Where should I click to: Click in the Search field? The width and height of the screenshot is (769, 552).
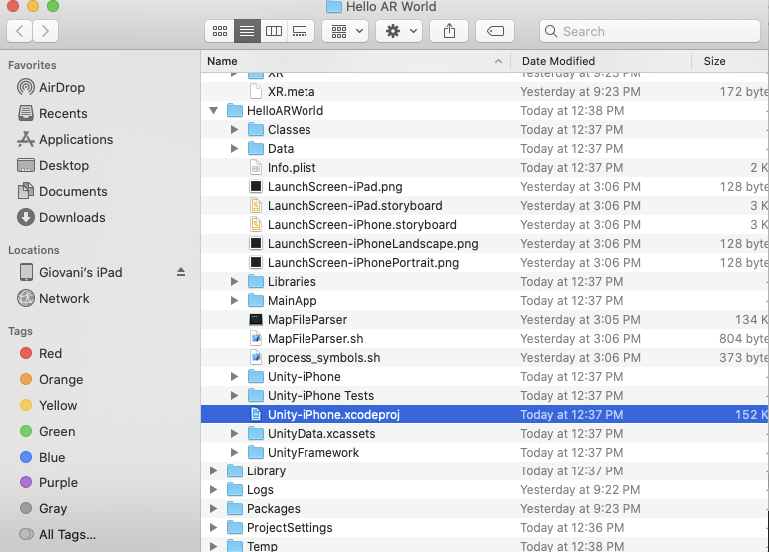click(x=650, y=31)
